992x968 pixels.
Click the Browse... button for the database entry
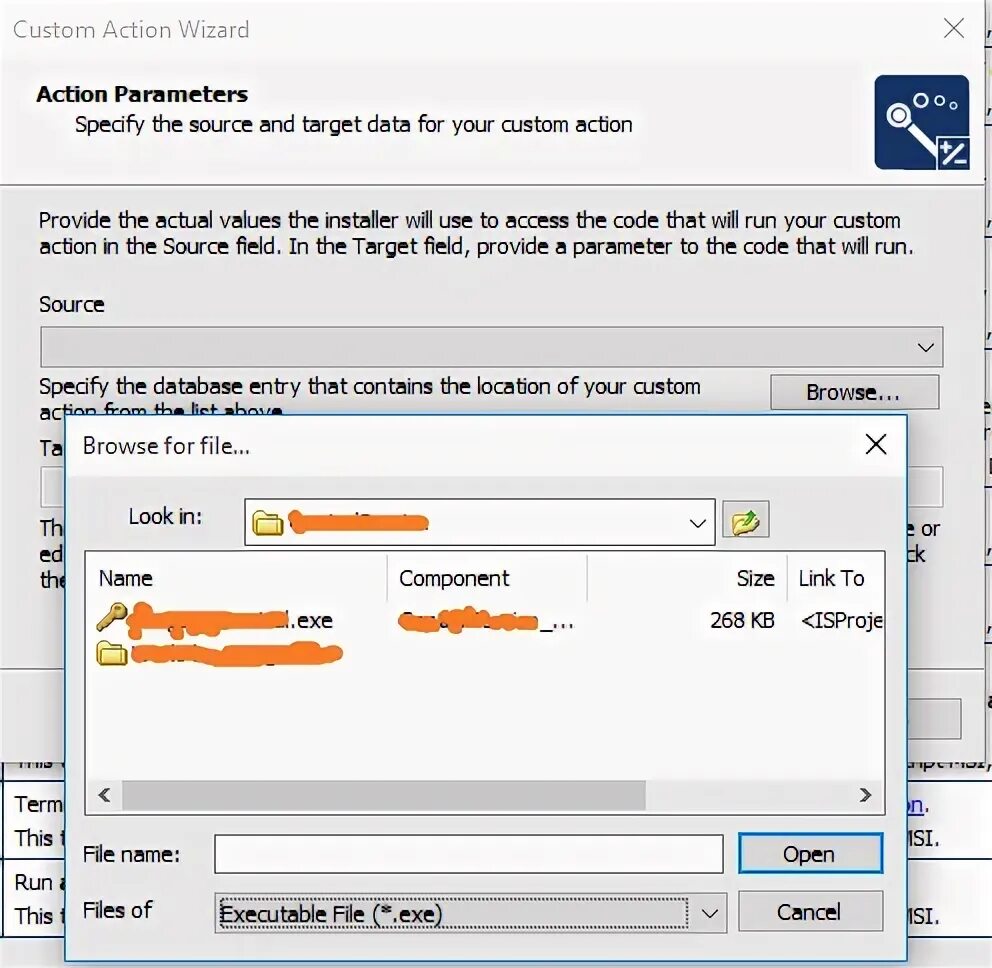[x=853, y=391]
